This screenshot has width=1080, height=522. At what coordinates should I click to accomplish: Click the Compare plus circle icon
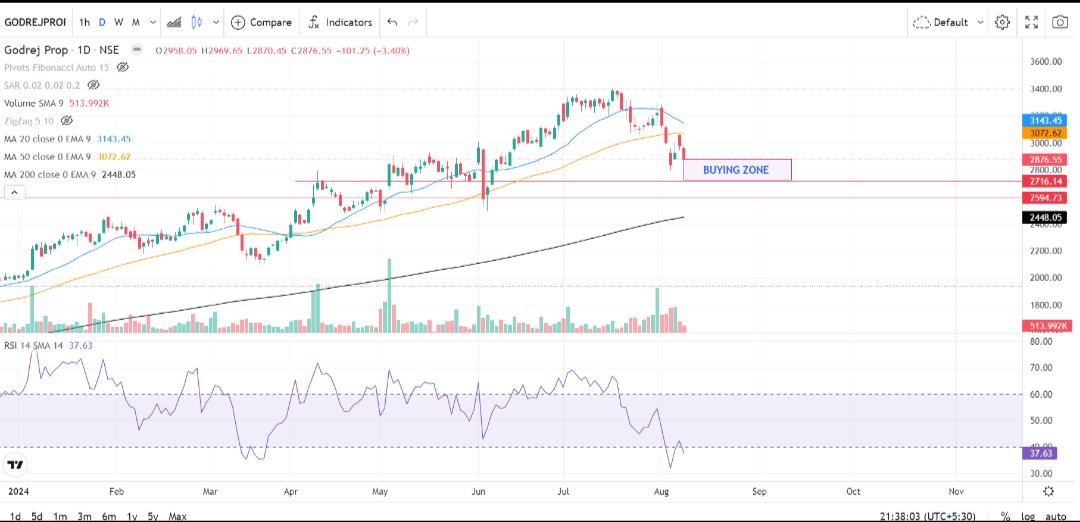[238, 22]
